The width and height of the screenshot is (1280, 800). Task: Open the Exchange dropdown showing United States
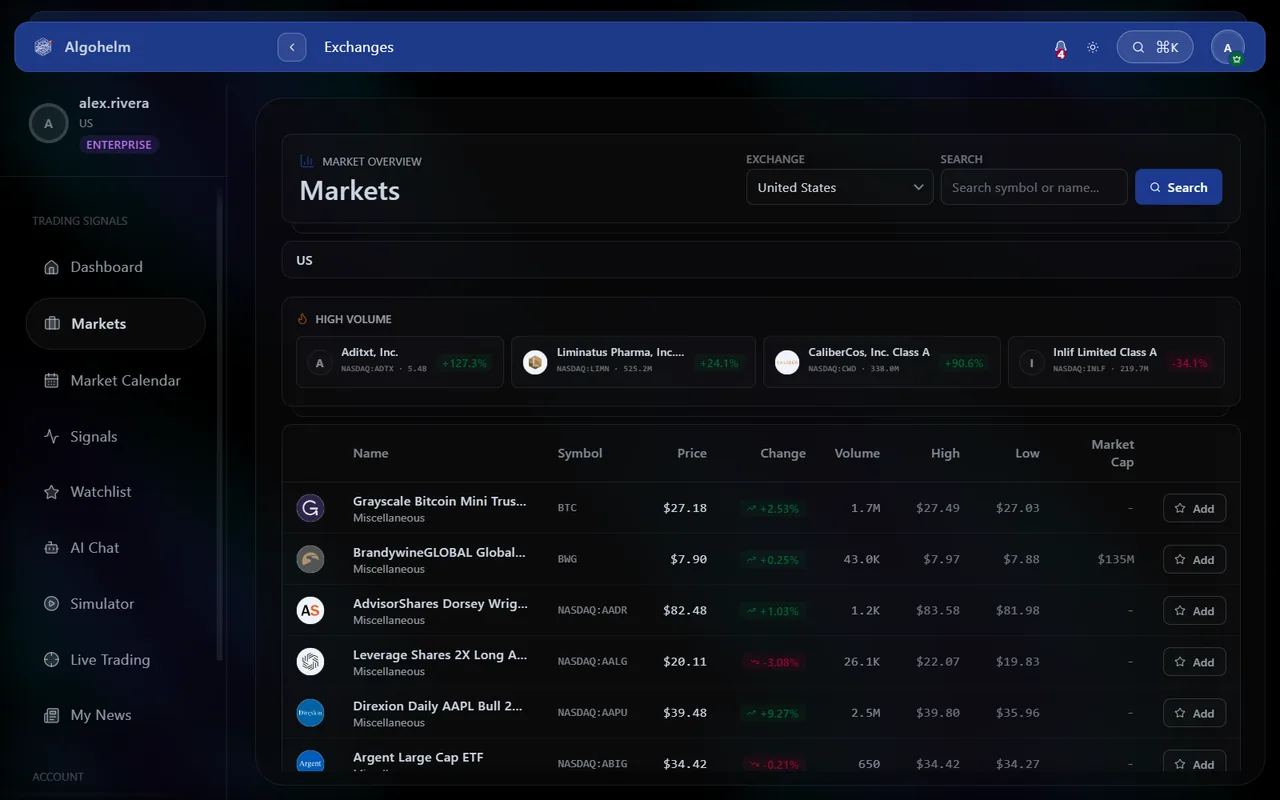coord(840,187)
